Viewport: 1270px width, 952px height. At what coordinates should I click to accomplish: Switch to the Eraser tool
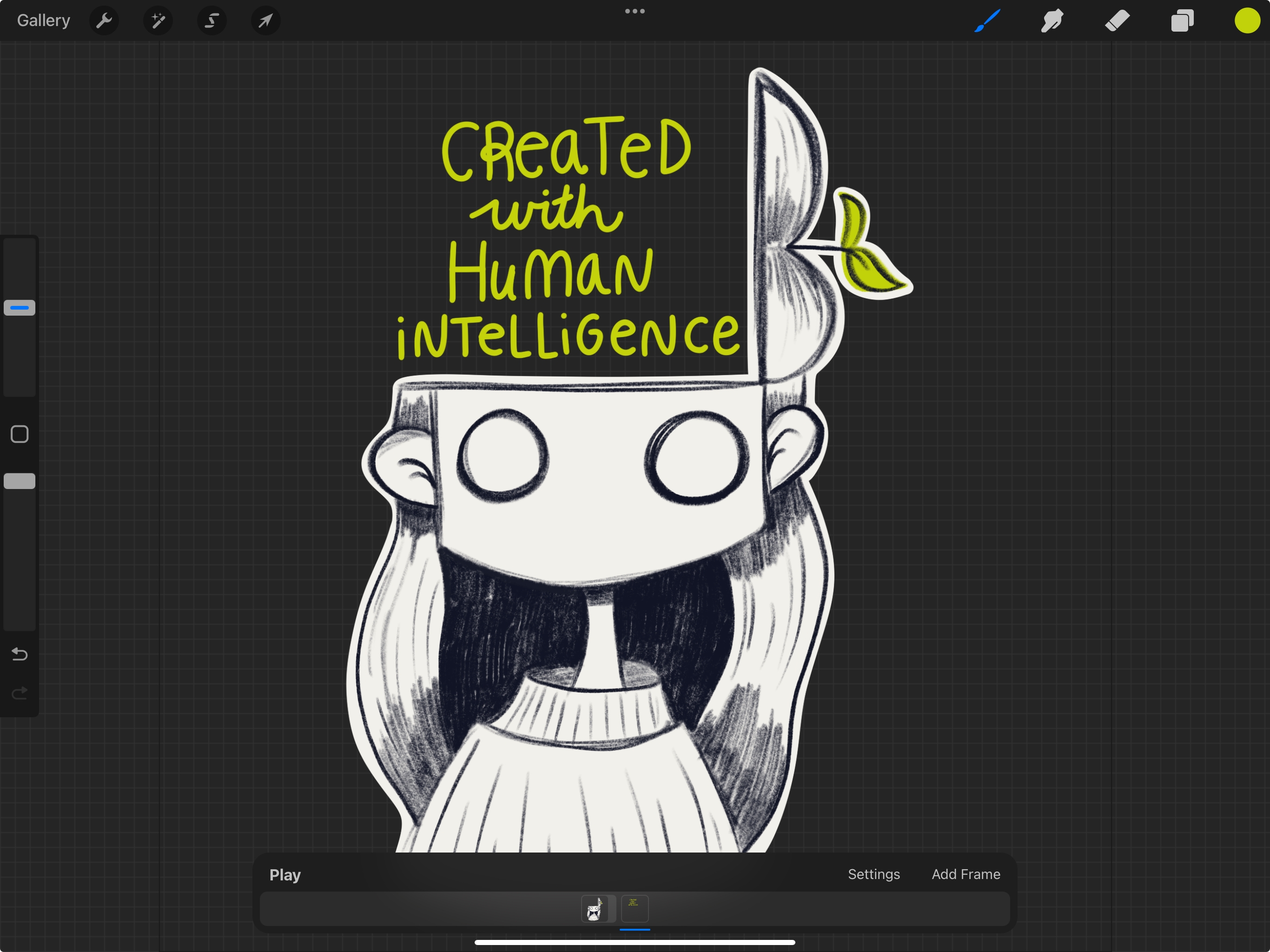pyautogui.click(x=1117, y=20)
